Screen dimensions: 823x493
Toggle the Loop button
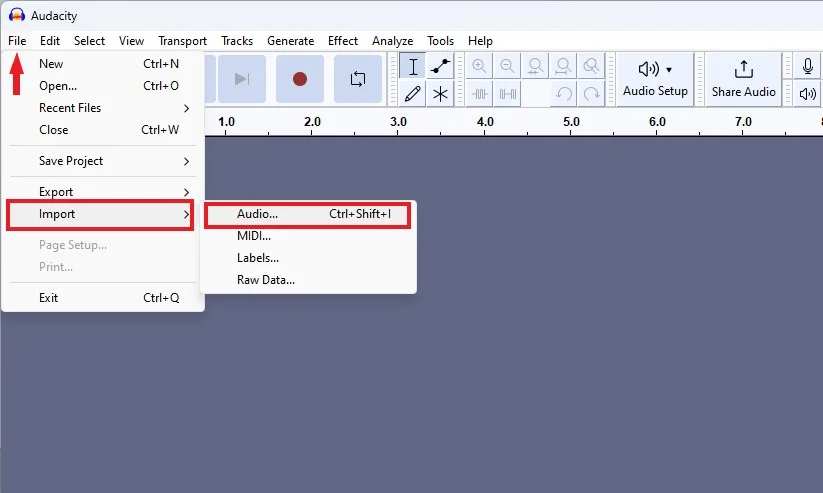coord(358,79)
